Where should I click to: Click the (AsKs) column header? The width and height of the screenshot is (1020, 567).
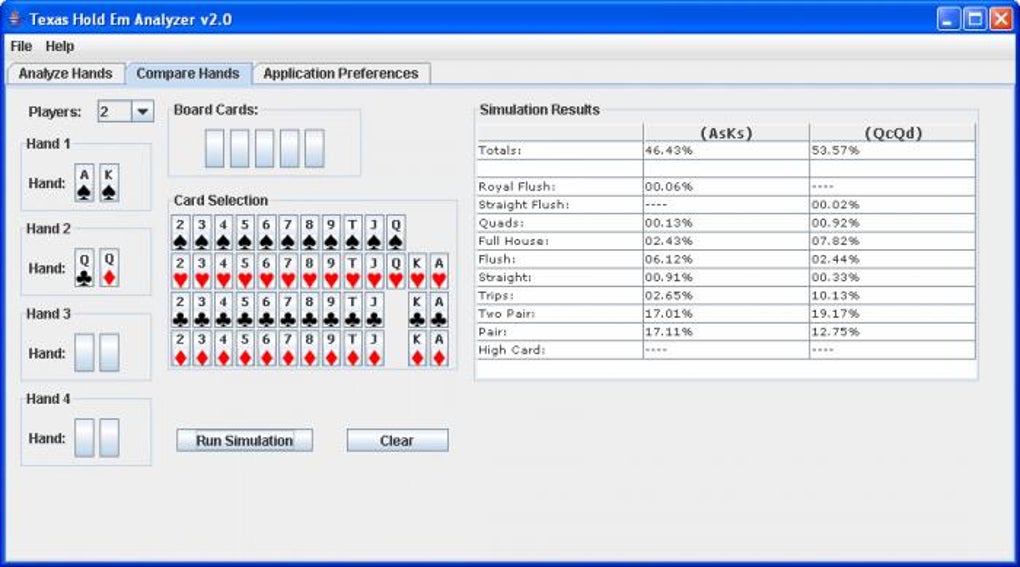pyautogui.click(x=726, y=133)
